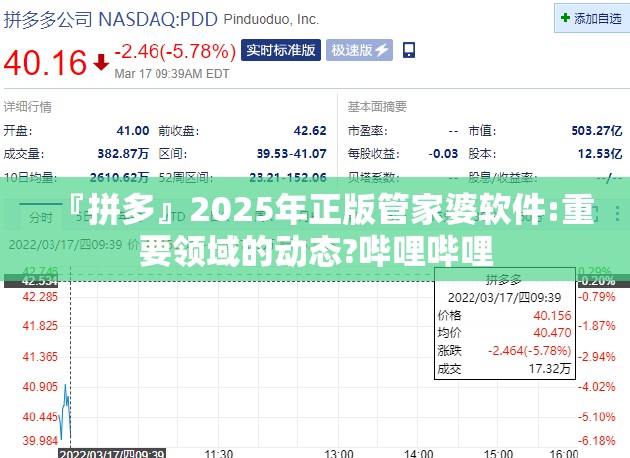Image resolution: width=630 pixels, height=458 pixels.
Task: Click the NASDAQ:PDD ticker title
Action: click(158, 19)
